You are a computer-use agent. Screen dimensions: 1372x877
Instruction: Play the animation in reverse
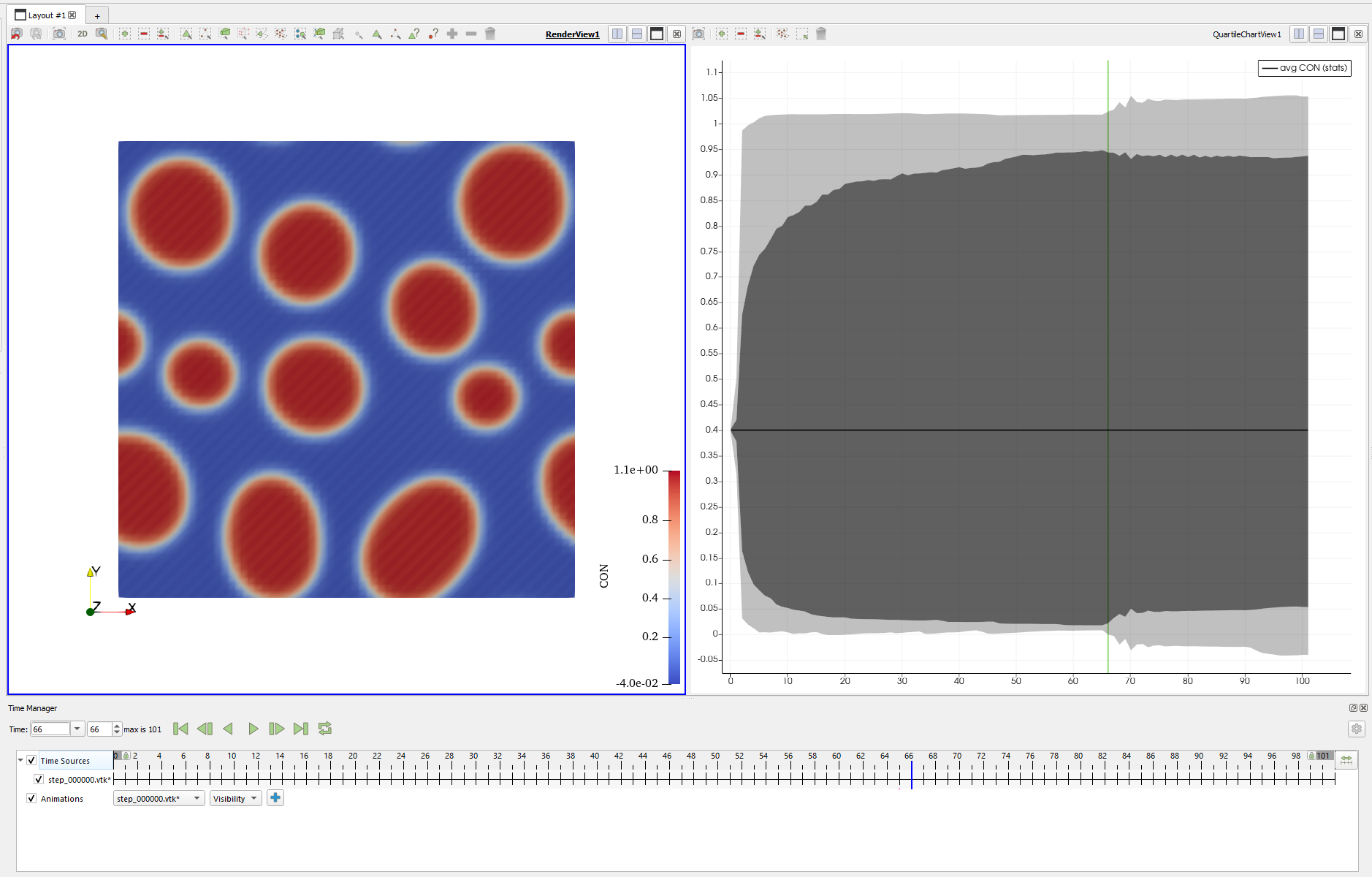(x=228, y=729)
